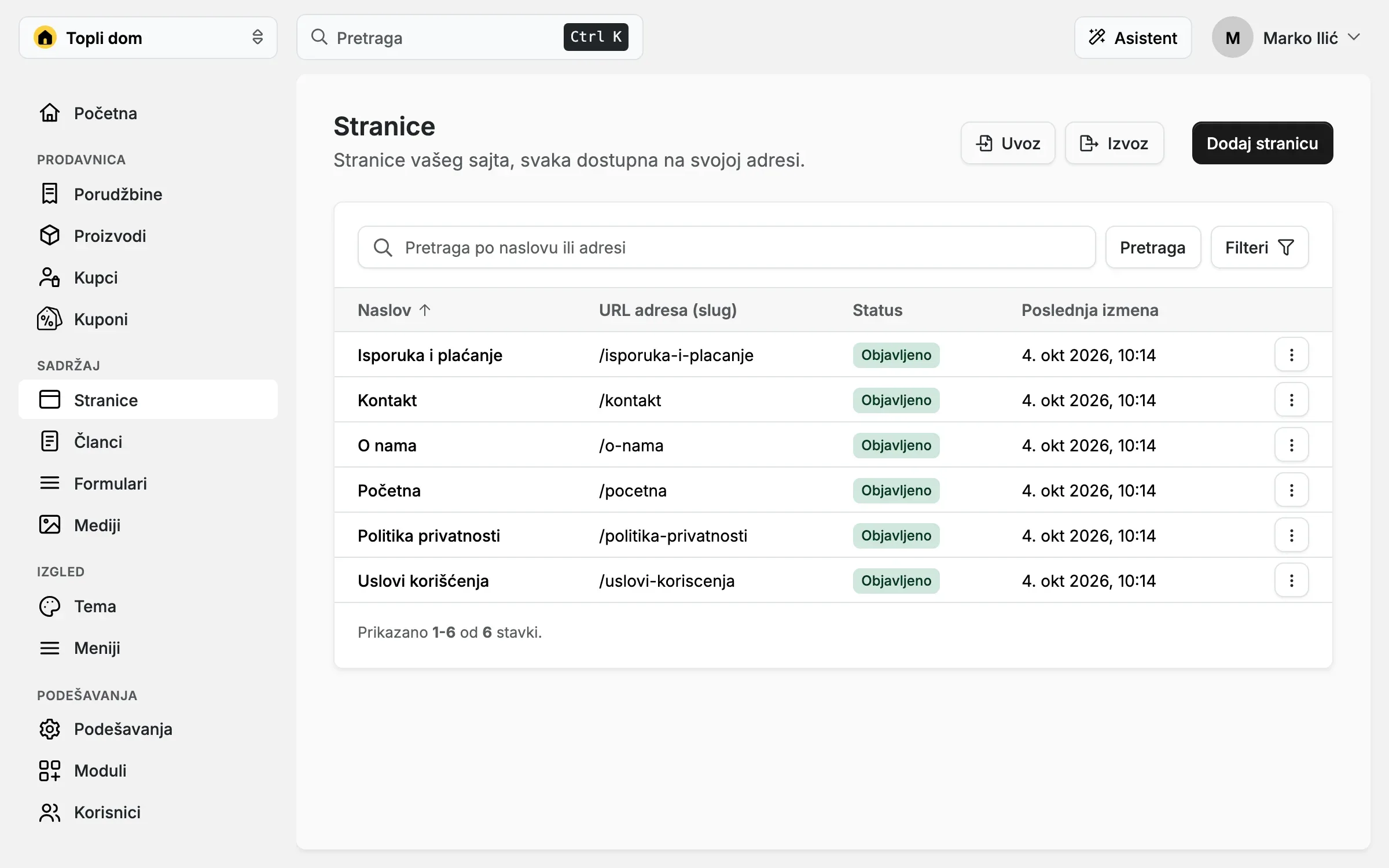Open Tema palette icon
1389x868 pixels.
click(x=50, y=606)
